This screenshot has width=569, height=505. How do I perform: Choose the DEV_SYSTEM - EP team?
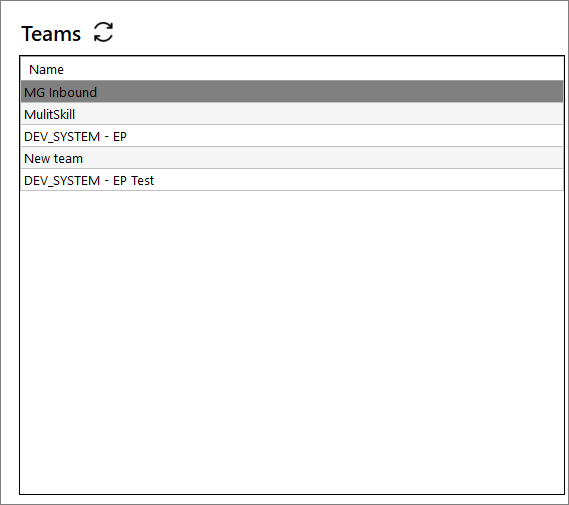(292, 136)
